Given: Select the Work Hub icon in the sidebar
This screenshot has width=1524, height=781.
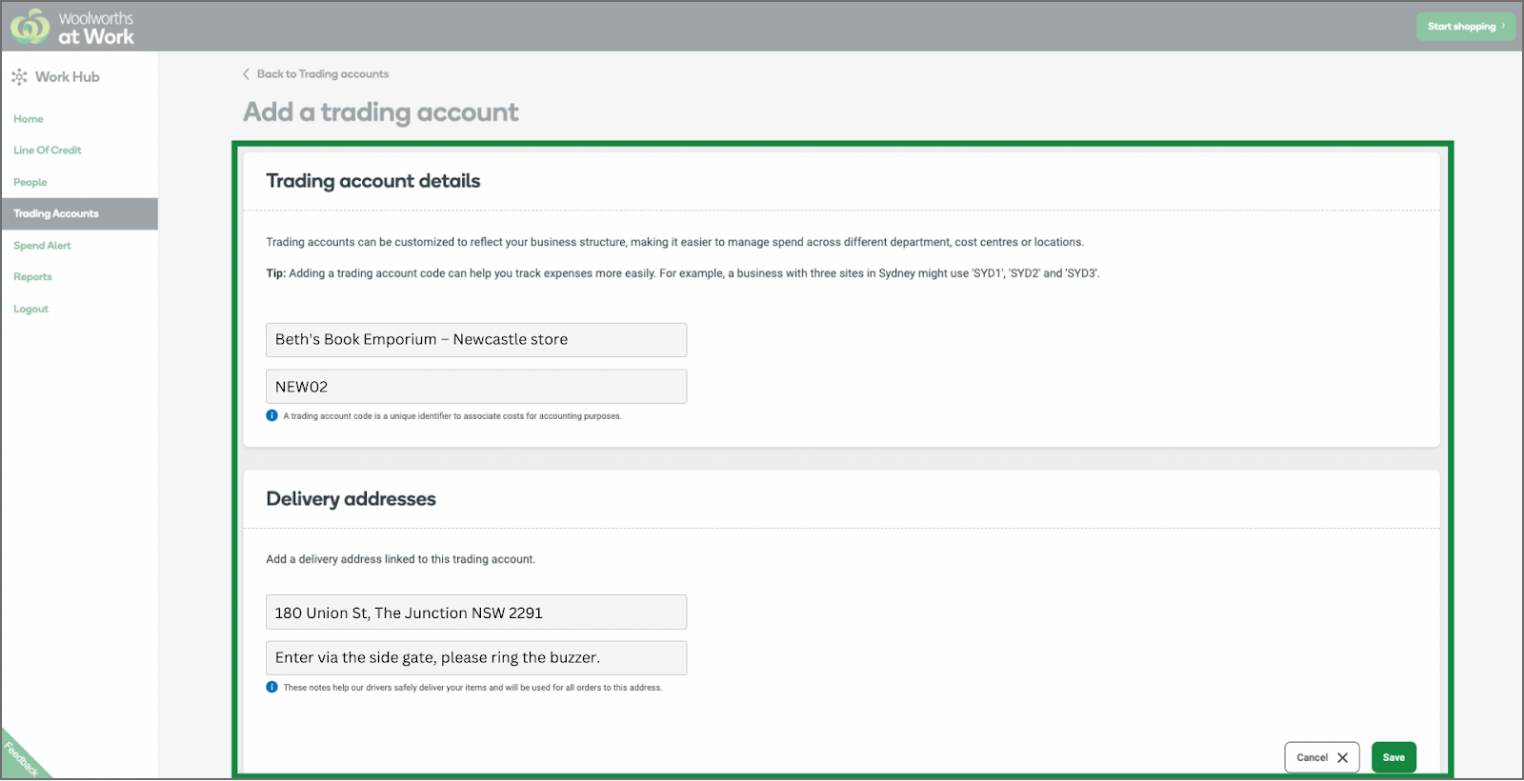Looking at the screenshot, I should [x=20, y=76].
